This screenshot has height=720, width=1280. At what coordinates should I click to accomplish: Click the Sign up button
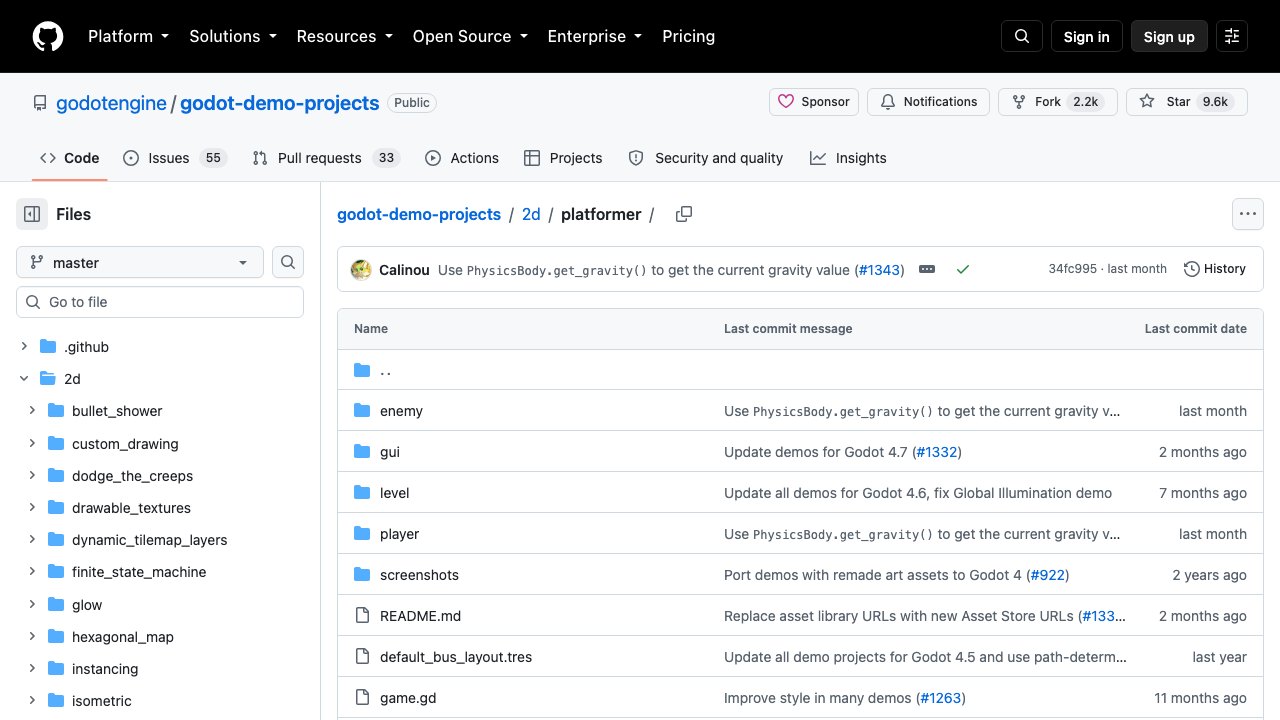(1169, 36)
